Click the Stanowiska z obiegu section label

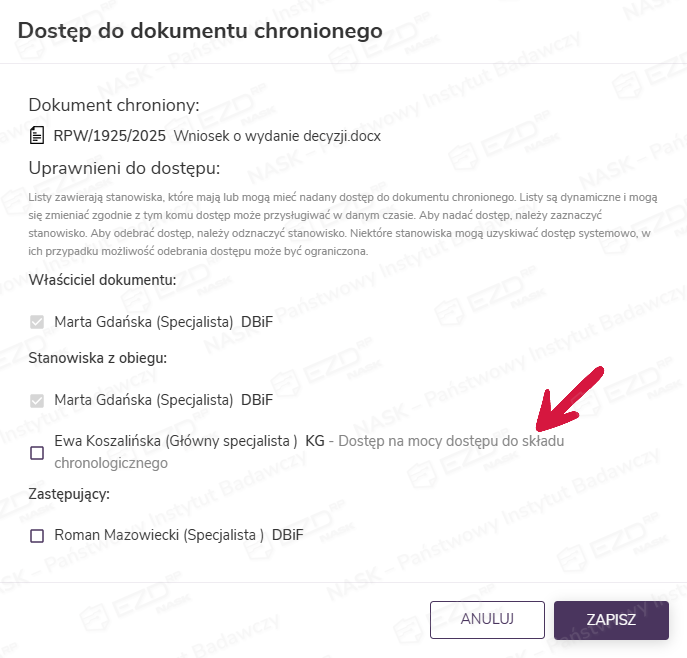pyautogui.click(x=97, y=357)
